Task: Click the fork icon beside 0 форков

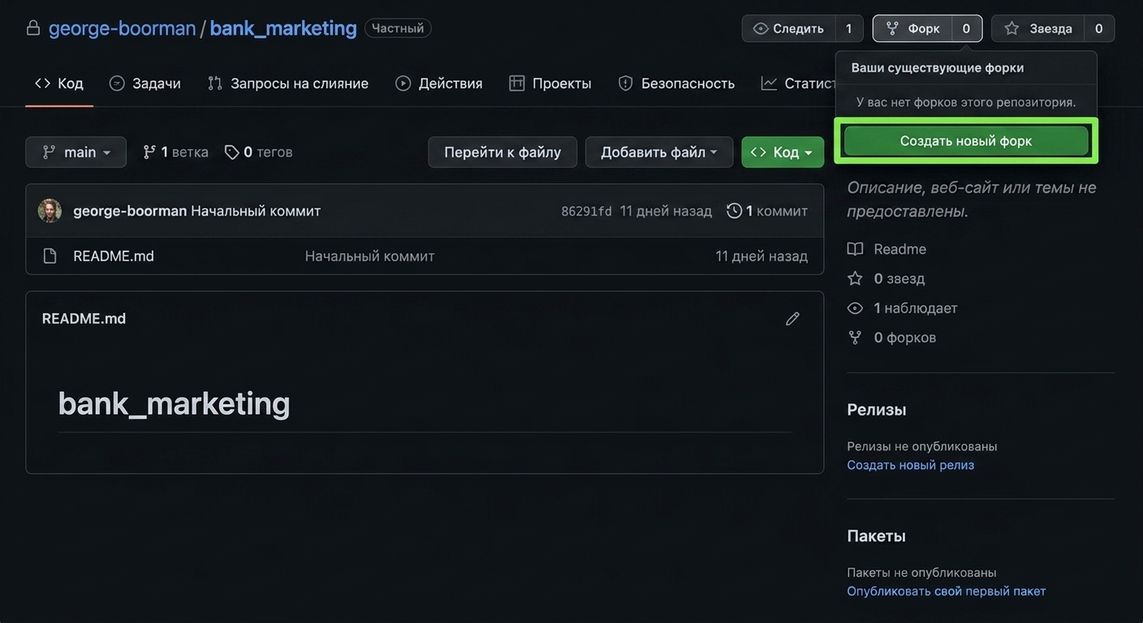Action: click(855, 337)
